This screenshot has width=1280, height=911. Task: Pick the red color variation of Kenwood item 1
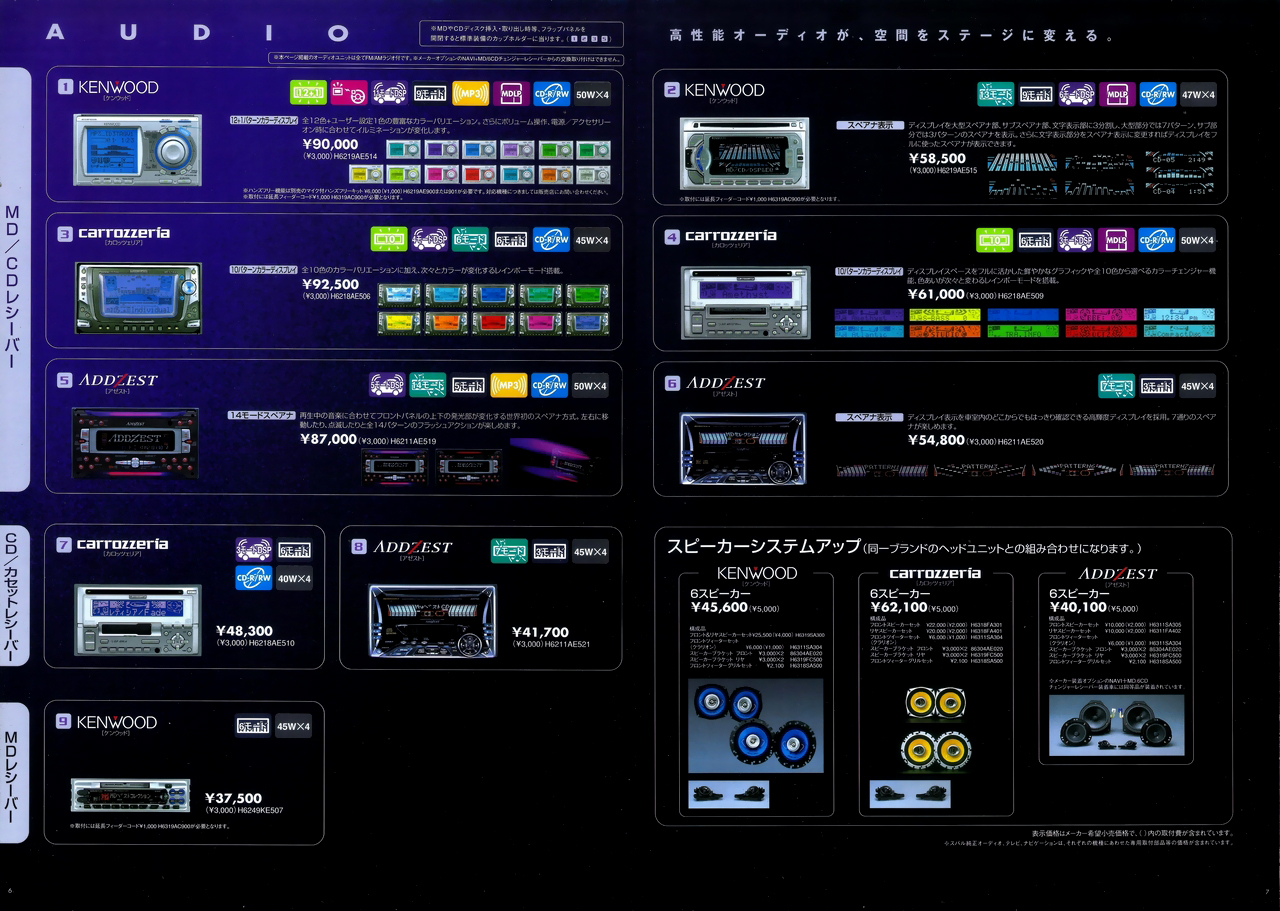coord(480,175)
